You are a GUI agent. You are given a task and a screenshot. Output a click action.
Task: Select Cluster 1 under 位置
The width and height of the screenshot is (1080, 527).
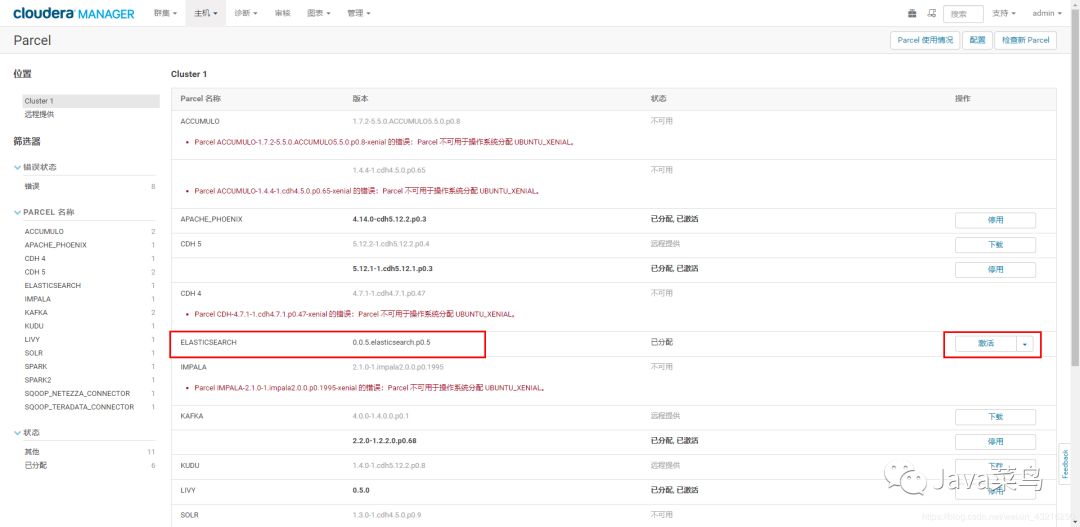pyautogui.click(x=91, y=101)
